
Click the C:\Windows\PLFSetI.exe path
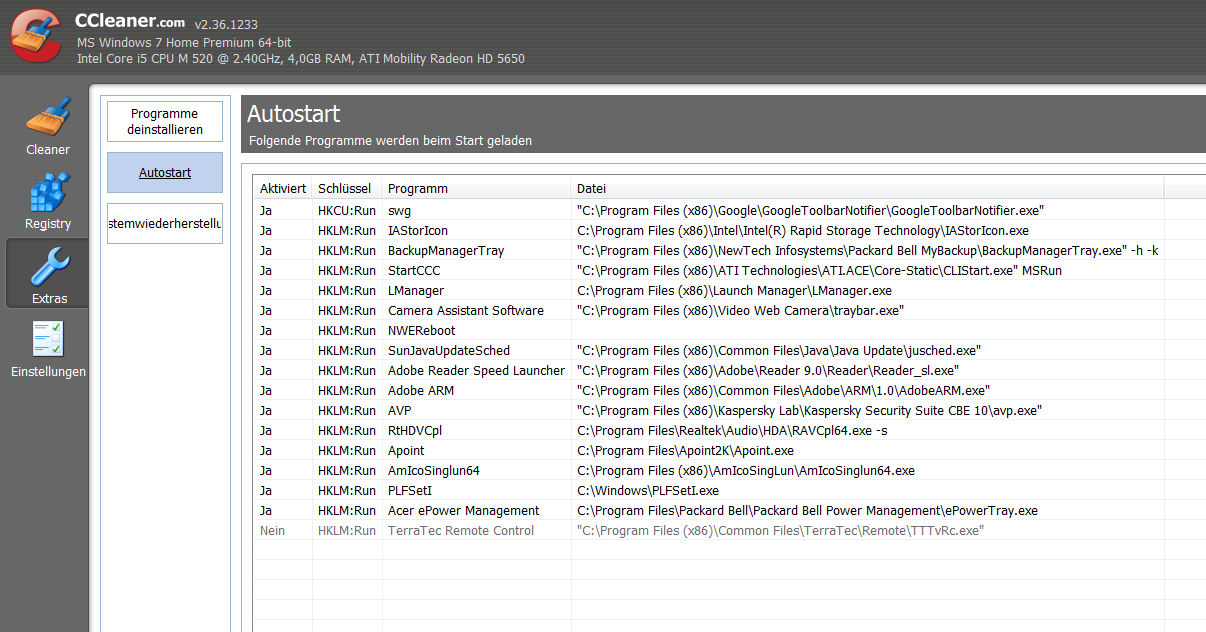pos(648,491)
